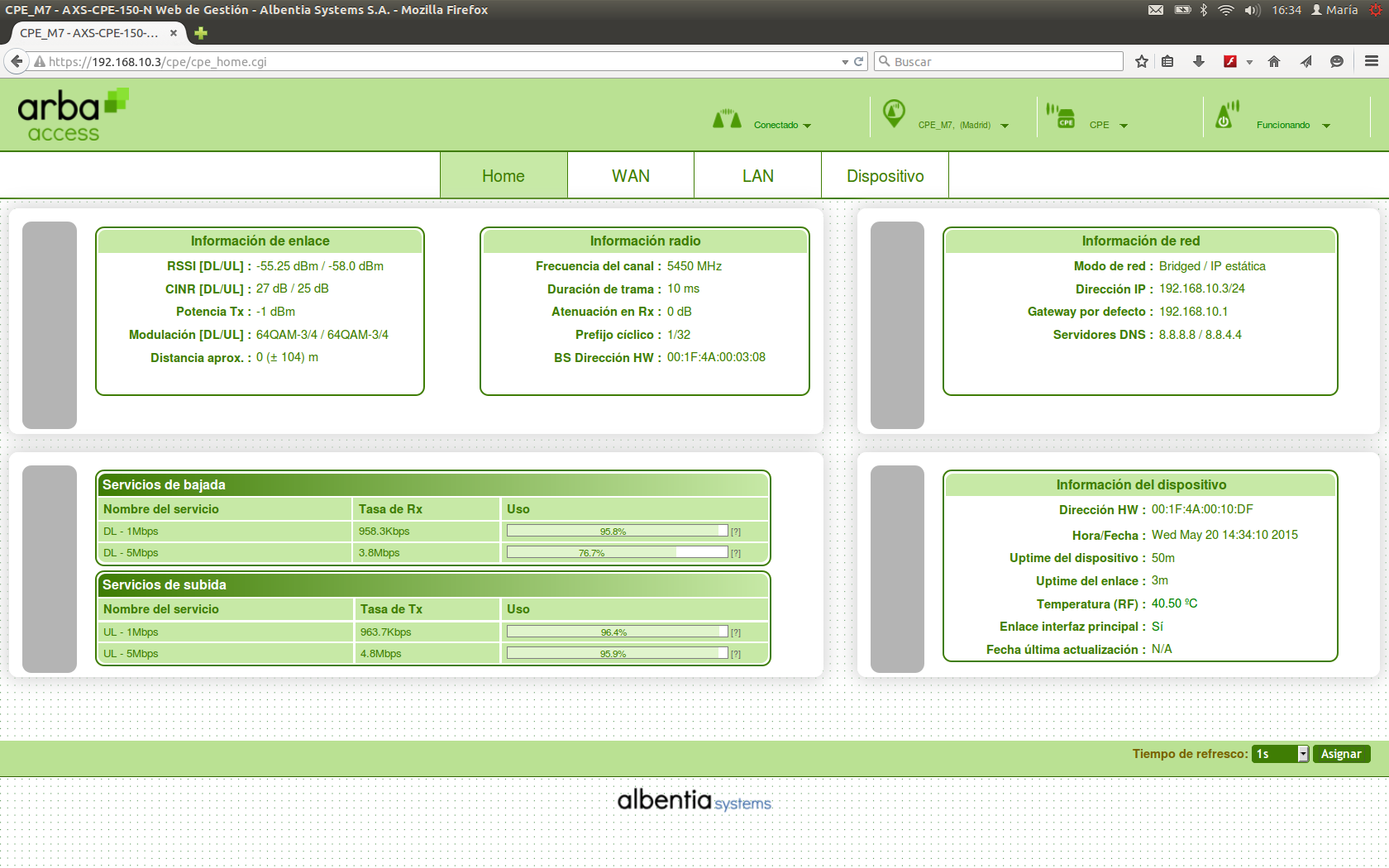1389x868 pixels.
Task: Click the CPE_M7 location pin icon
Action: [894, 113]
